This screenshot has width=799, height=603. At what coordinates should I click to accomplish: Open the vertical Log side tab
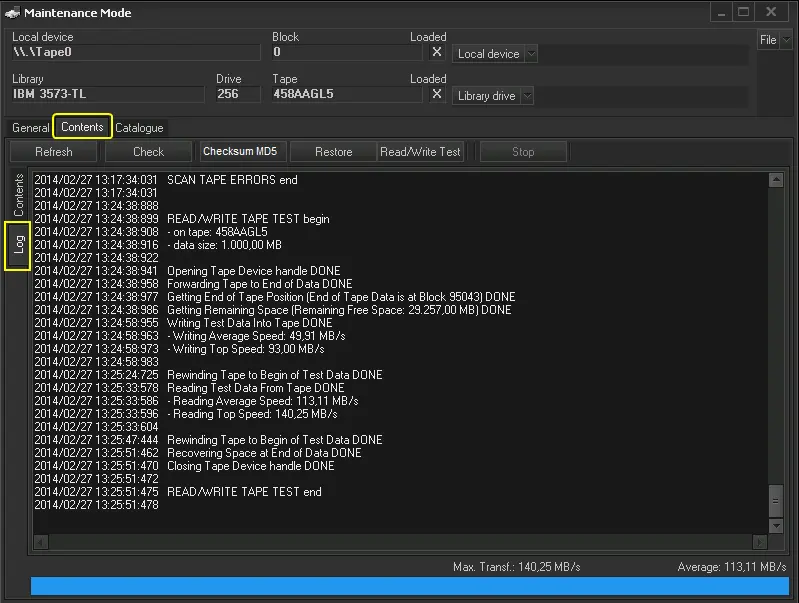click(x=19, y=245)
